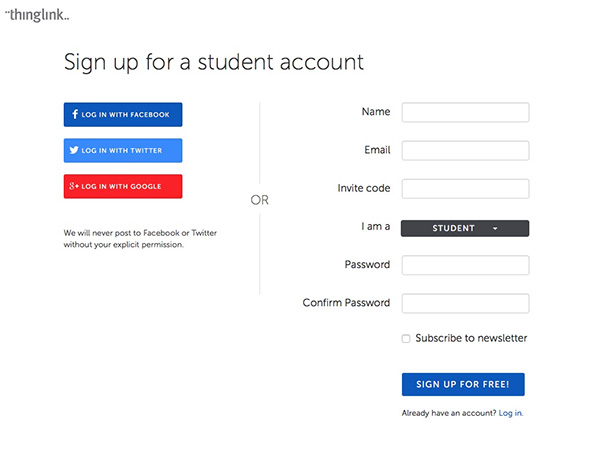Screen dimensions: 600x469
Task: Click the Google plus icon
Action: (x=74, y=187)
